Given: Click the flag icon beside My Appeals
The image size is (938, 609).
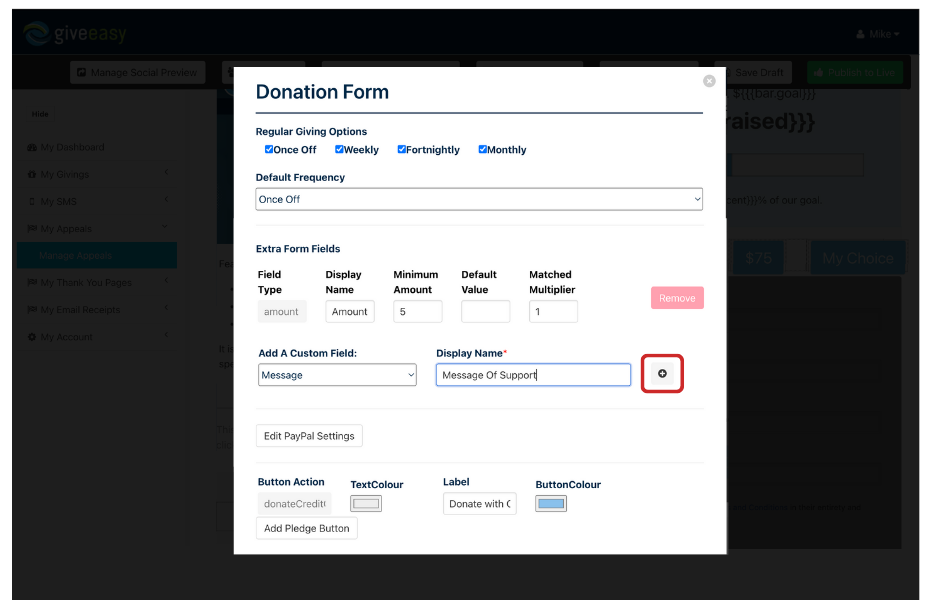Looking at the screenshot, I should (x=34, y=228).
